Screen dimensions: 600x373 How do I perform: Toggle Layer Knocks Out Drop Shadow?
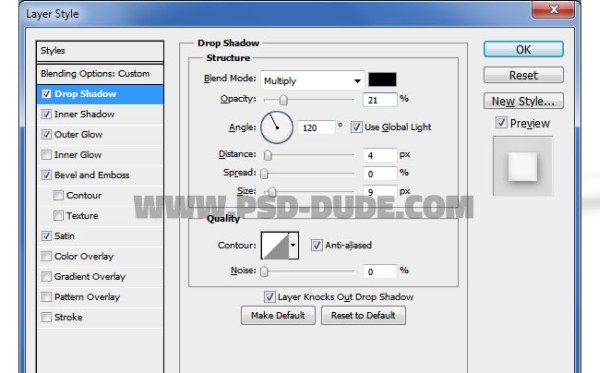pos(269,296)
